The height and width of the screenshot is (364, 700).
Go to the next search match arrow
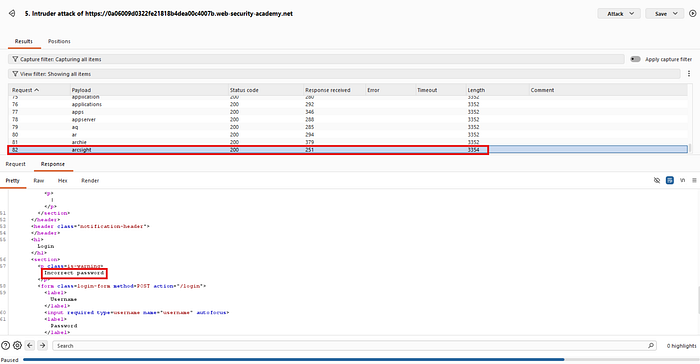click(x=42, y=345)
